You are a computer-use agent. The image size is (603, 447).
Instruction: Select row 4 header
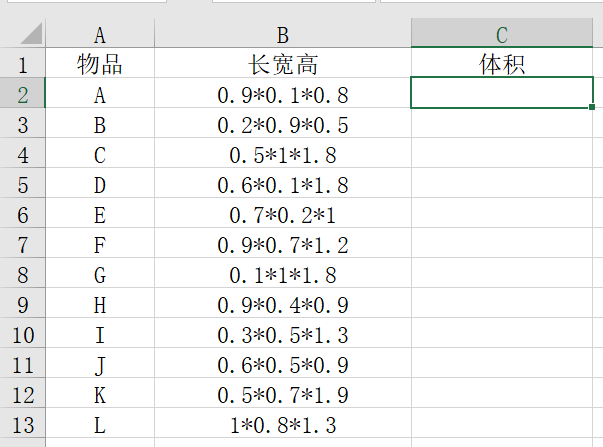[23, 153]
